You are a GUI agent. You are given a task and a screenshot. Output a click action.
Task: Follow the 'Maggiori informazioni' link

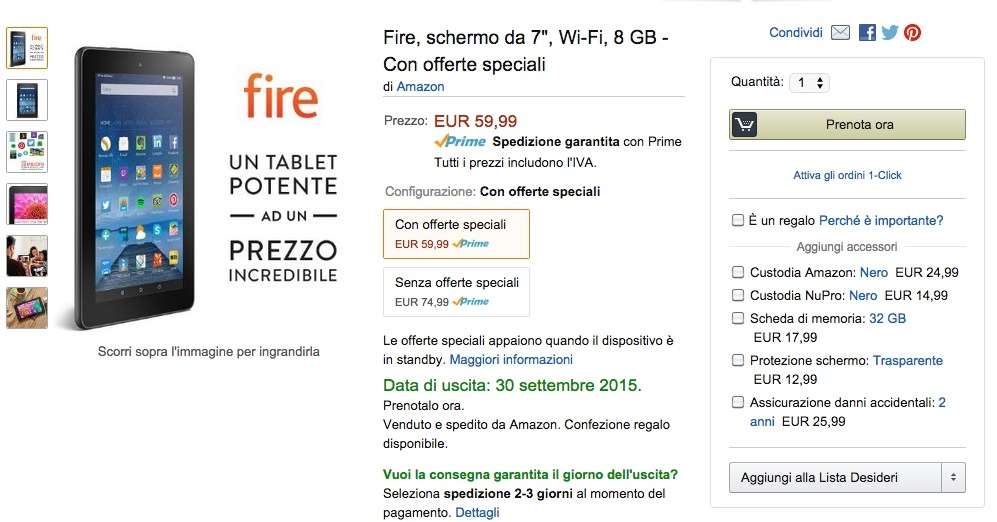click(x=511, y=359)
